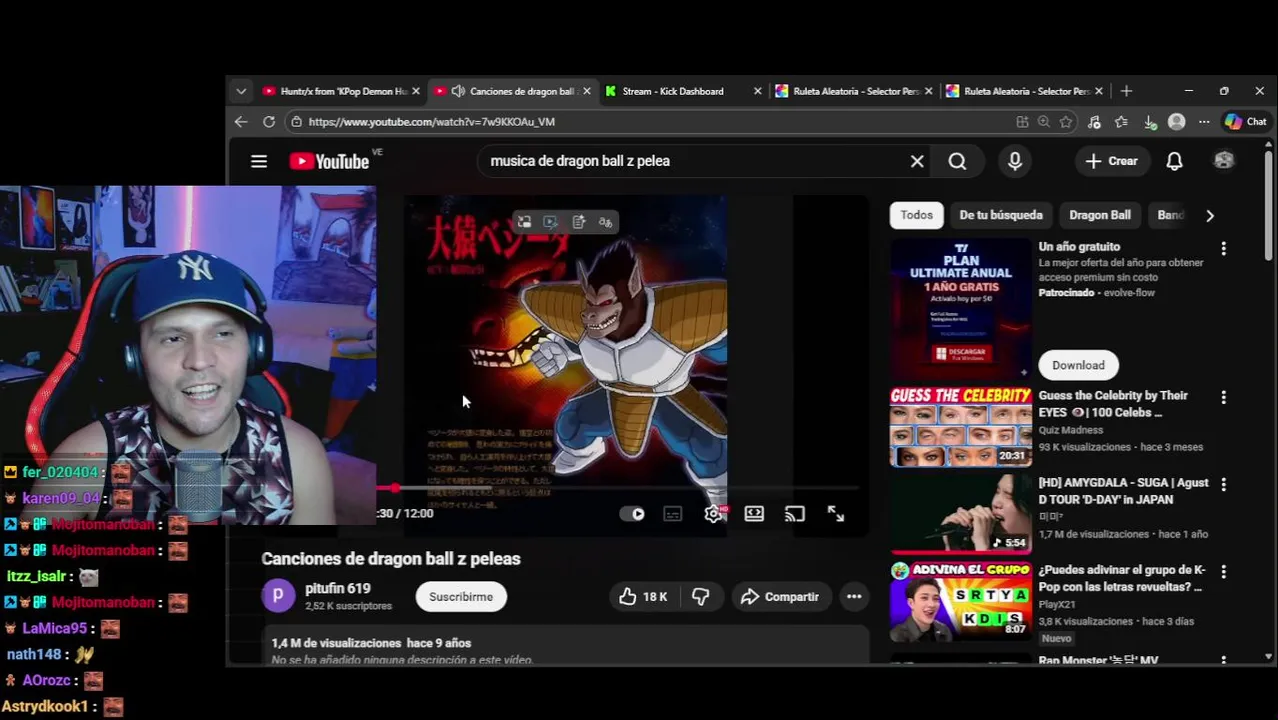Toggle autoplay switch in video player
Image resolution: width=1278 pixels, height=720 pixels.
click(x=632, y=514)
